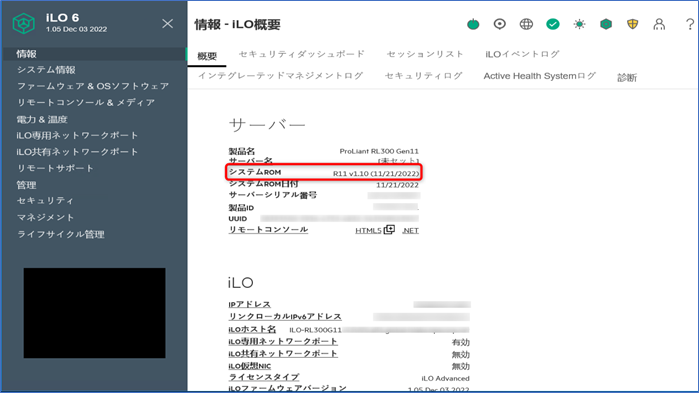Switch to iLOイベントログ tab

tap(522, 54)
